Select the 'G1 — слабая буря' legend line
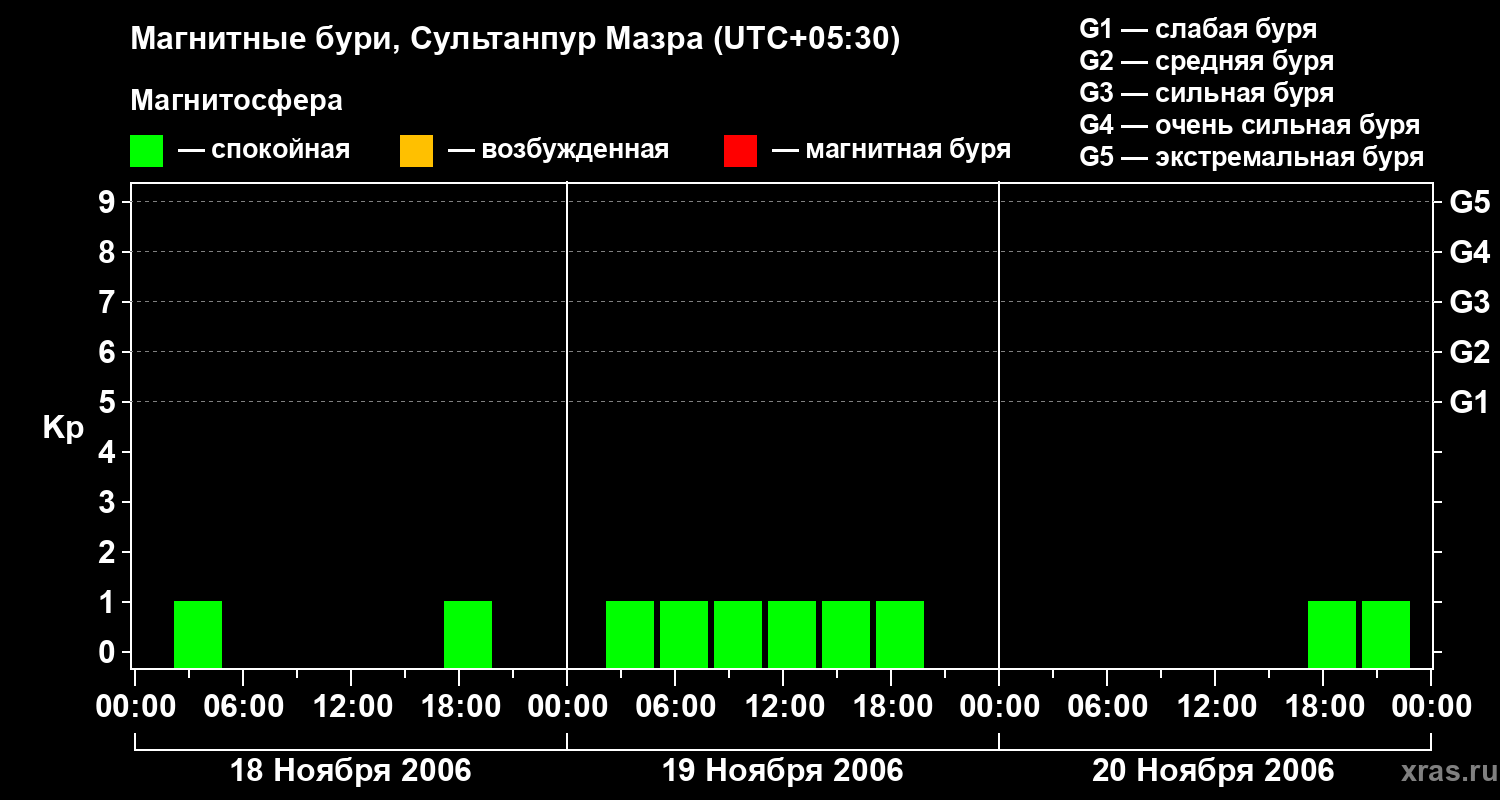This screenshot has width=1500, height=800. pyautogui.click(x=1198, y=29)
